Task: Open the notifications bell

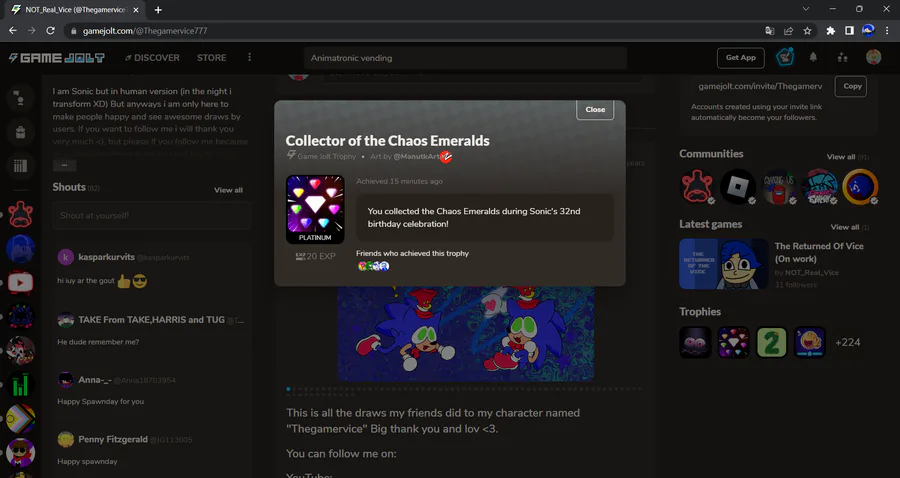Action: click(813, 57)
